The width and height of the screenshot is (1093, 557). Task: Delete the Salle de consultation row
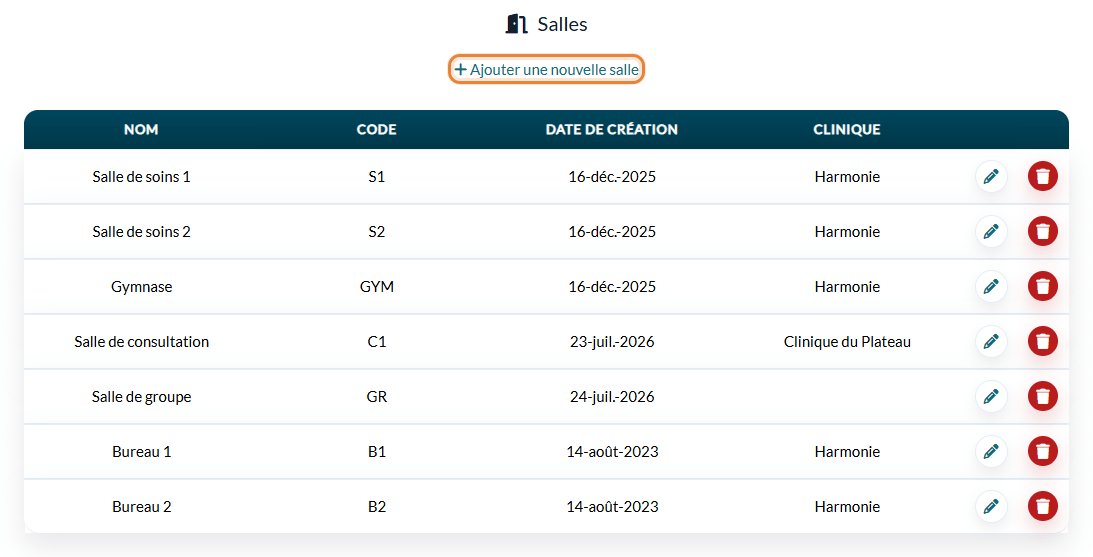tap(1042, 342)
